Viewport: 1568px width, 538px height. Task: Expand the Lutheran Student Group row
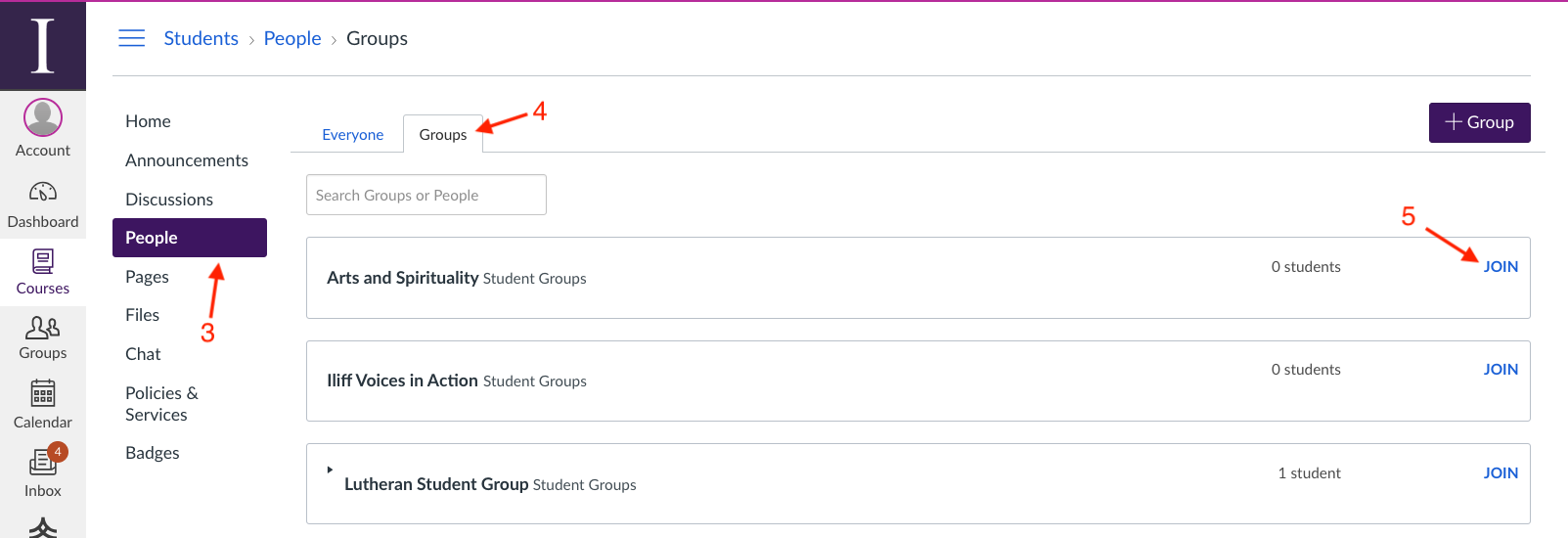click(330, 470)
